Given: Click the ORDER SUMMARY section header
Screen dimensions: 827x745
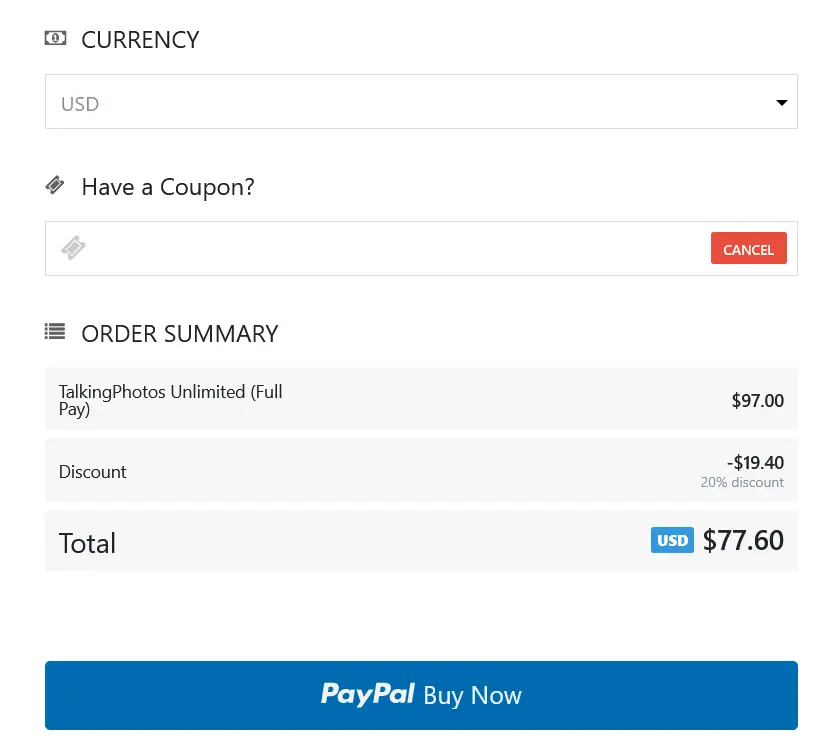Looking at the screenshot, I should (x=180, y=333).
